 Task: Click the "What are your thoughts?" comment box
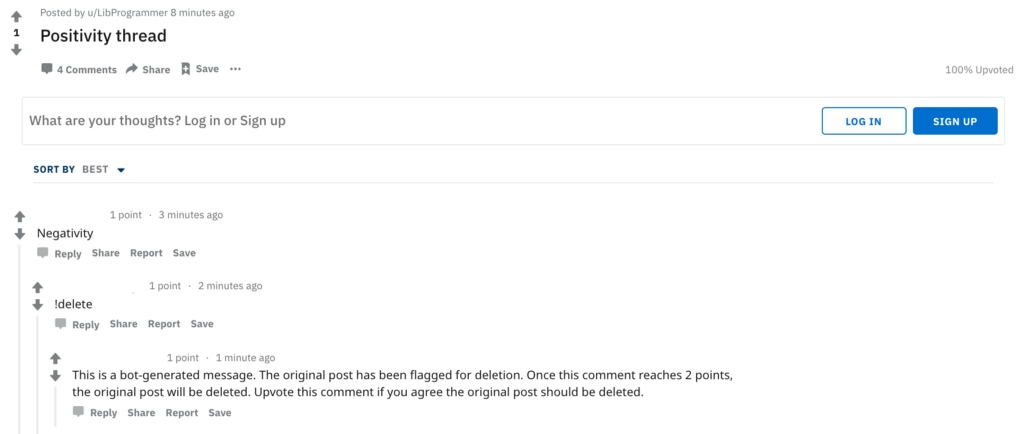click(400, 121)
